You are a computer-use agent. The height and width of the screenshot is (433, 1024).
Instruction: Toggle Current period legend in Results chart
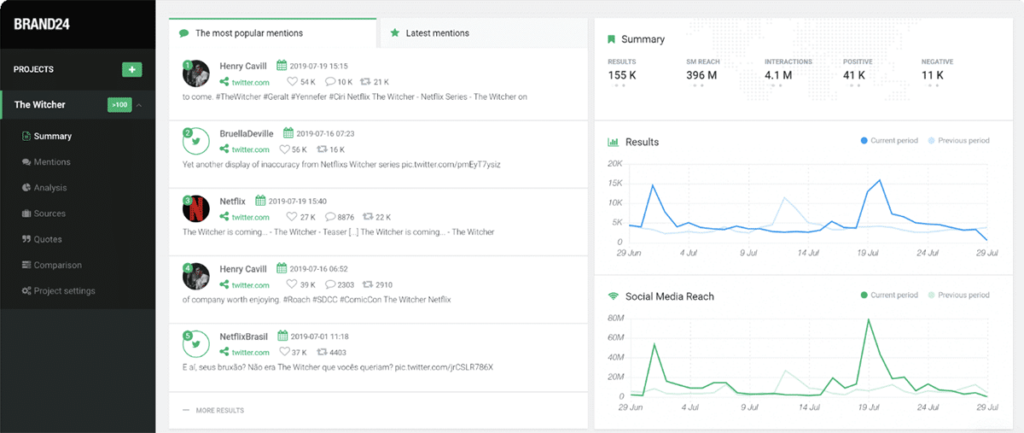(x=890, y=141)
